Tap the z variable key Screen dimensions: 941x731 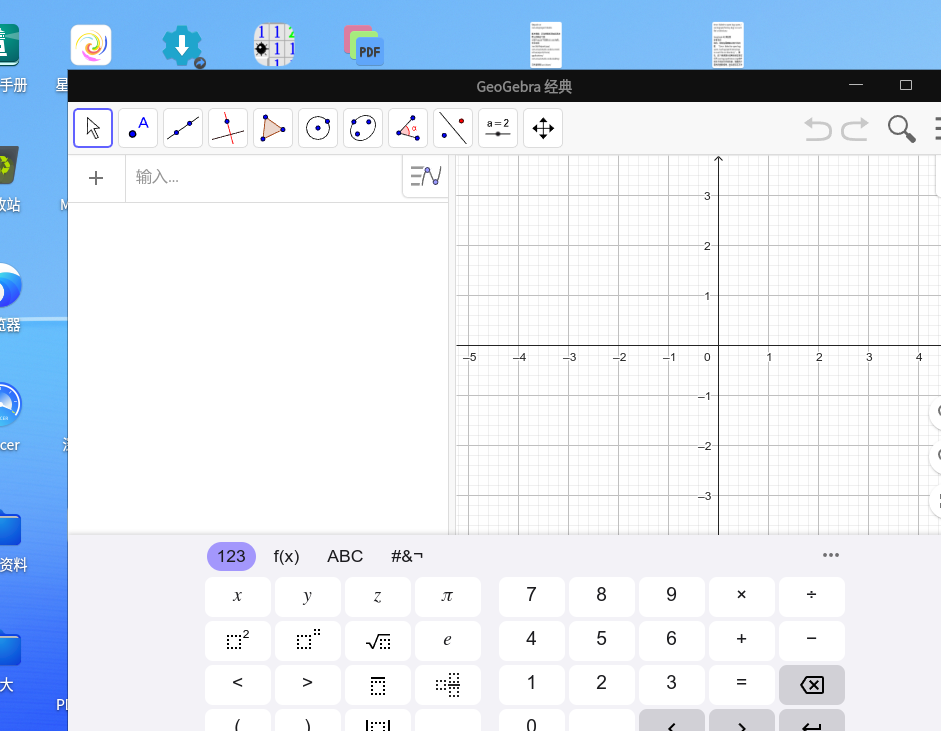[378, 597]
